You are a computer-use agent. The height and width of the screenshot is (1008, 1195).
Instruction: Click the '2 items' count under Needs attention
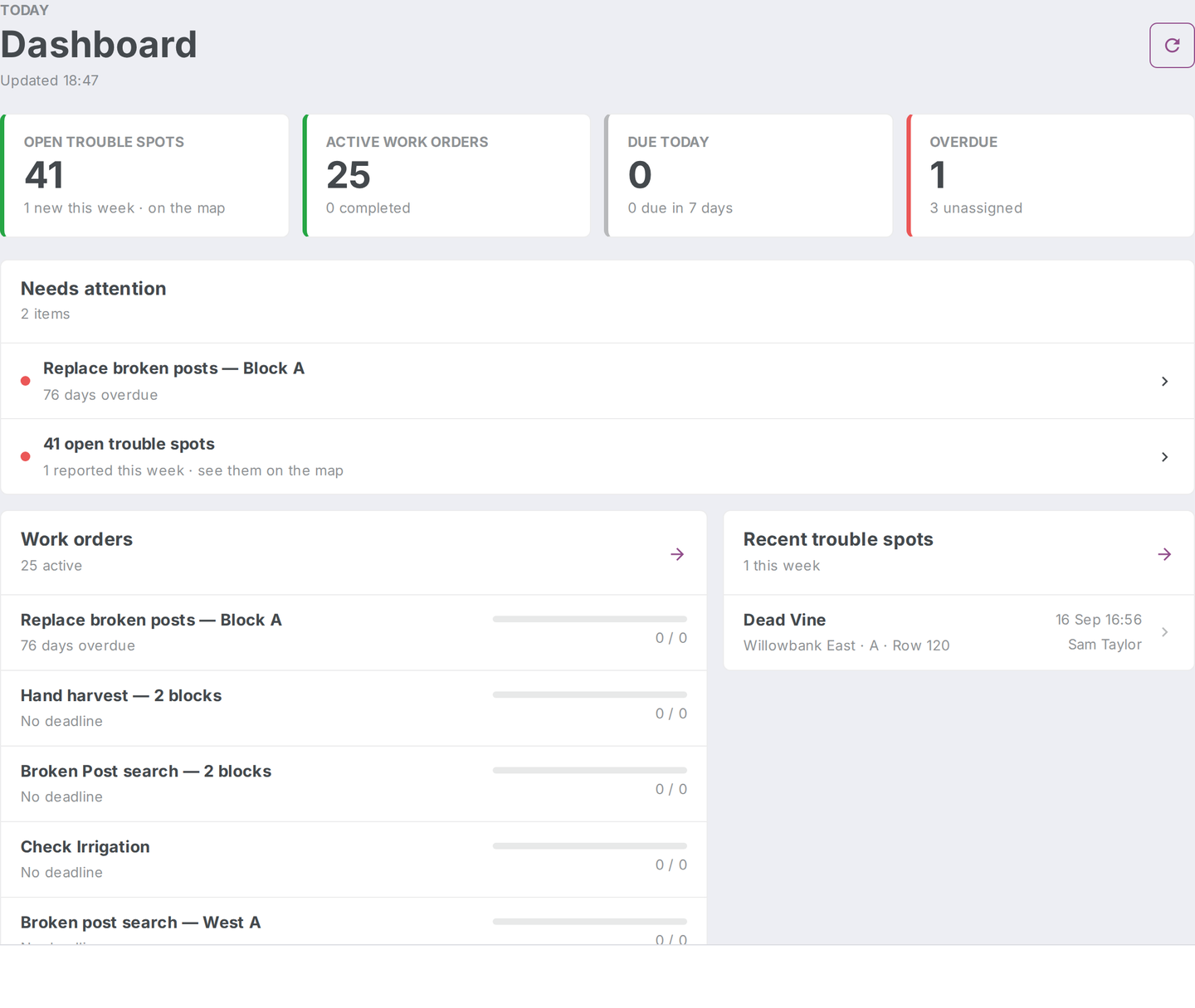tap(46, 314)
